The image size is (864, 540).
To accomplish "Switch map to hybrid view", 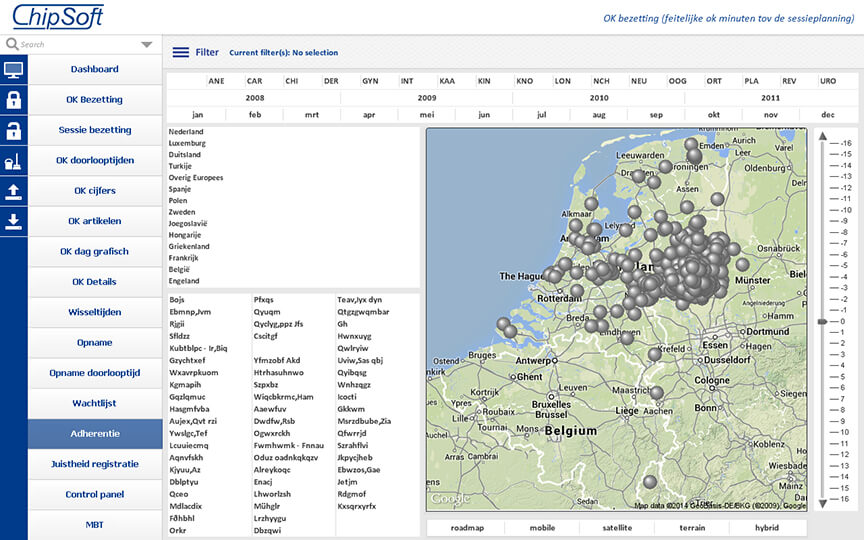I will [767, 528].
